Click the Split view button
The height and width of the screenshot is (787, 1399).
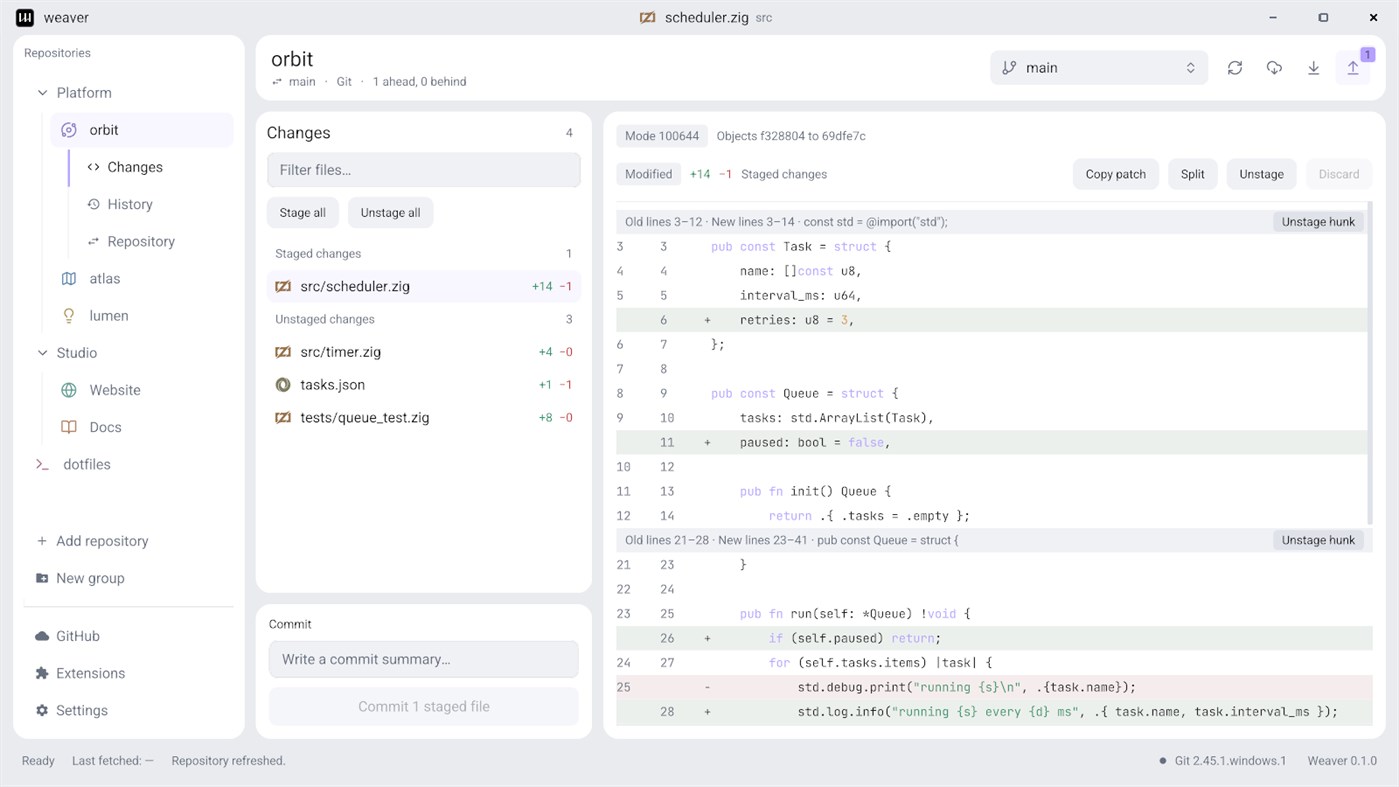point(1193,174)
